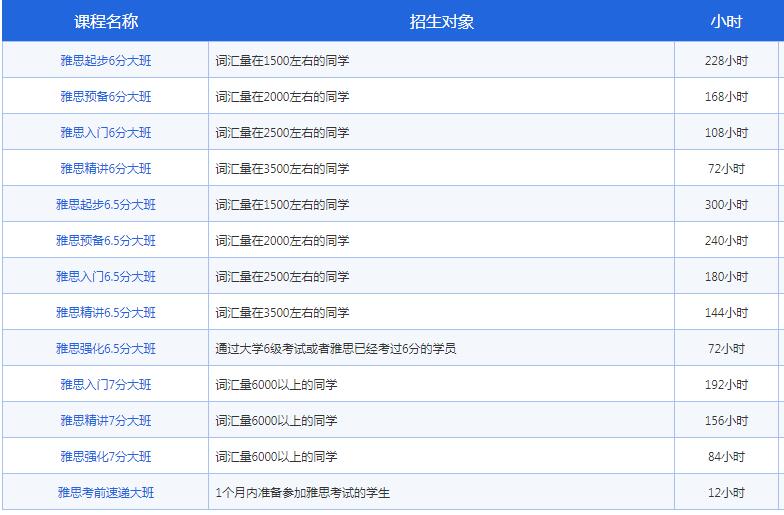Open the 雅思精讲6分大班 course link
784x515 pixels.
click(106, 168)
